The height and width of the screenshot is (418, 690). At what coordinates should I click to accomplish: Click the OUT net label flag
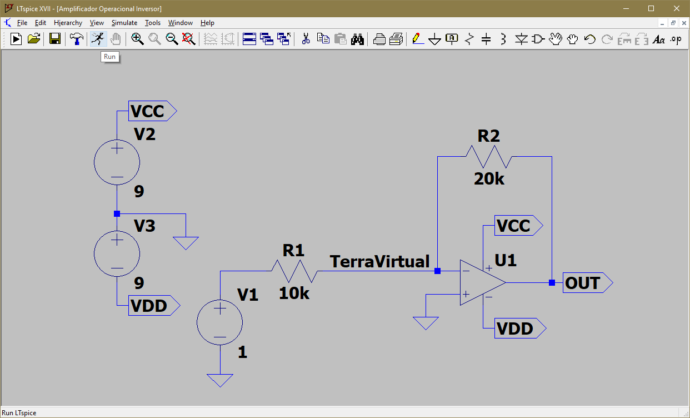tap(587, 283)
